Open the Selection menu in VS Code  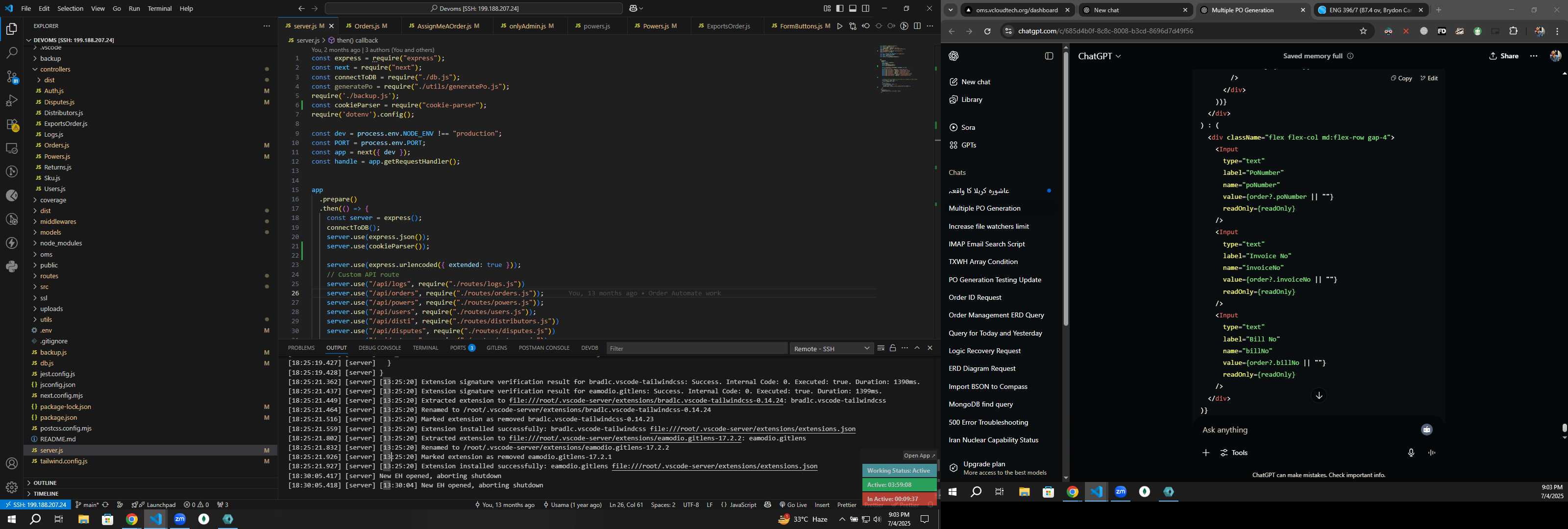(70, 8)
